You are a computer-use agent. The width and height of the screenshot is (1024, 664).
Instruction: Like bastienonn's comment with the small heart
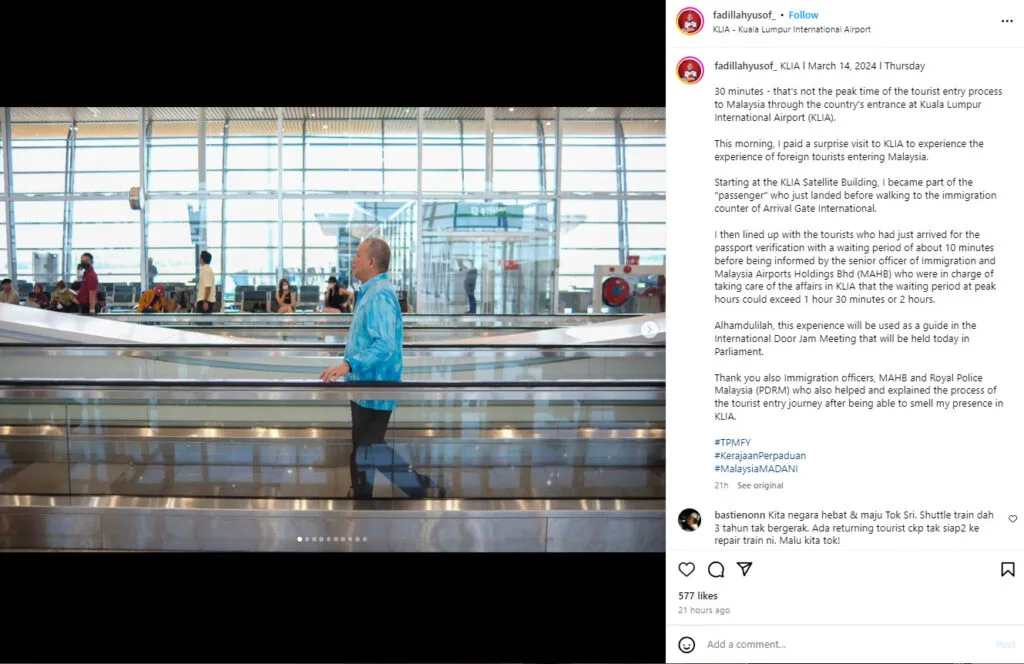point(1012,519)
